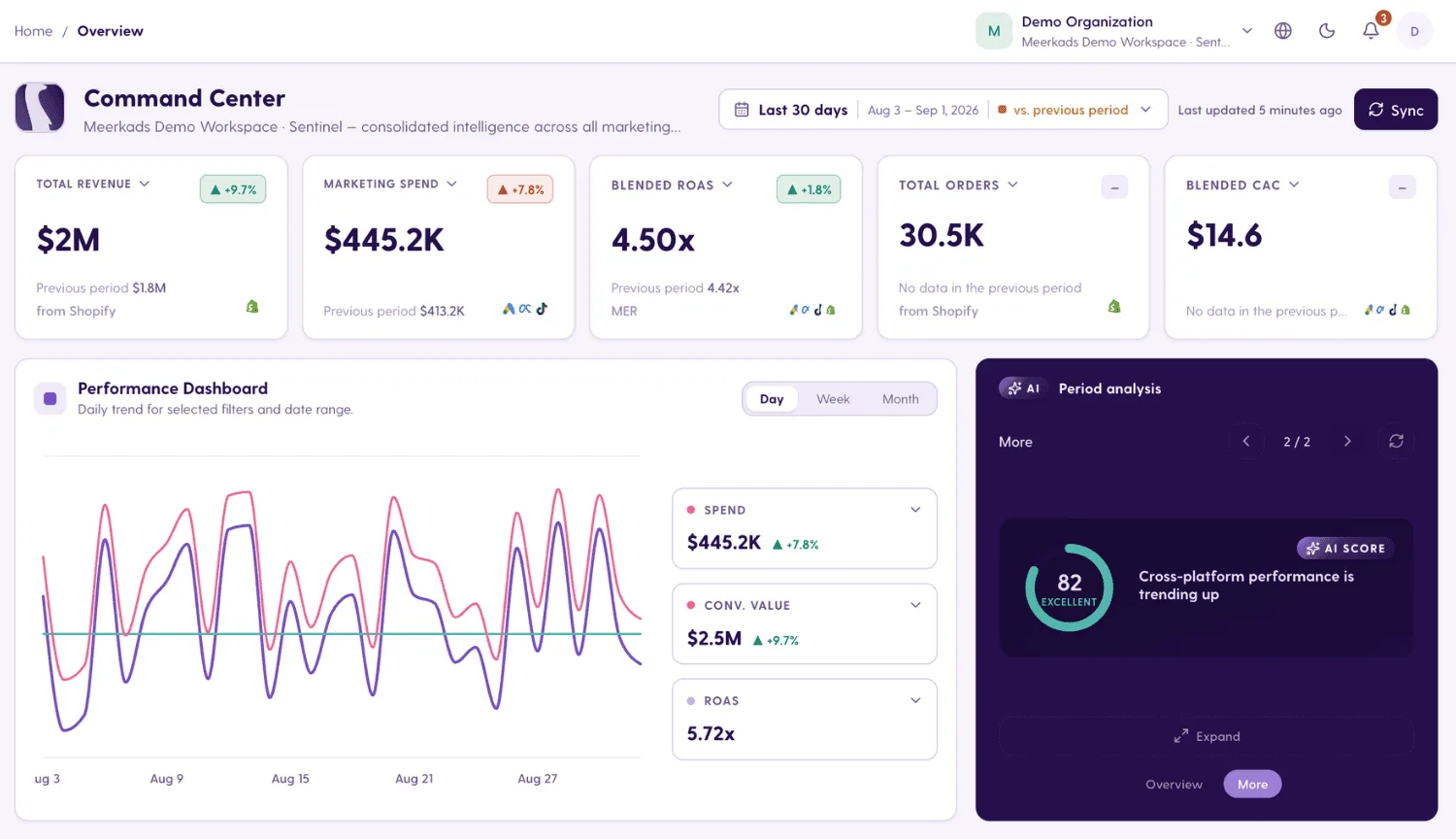The image size is (1456, 839).
Task: Click calendar icon in date range
Action: (x=742, y=110)
